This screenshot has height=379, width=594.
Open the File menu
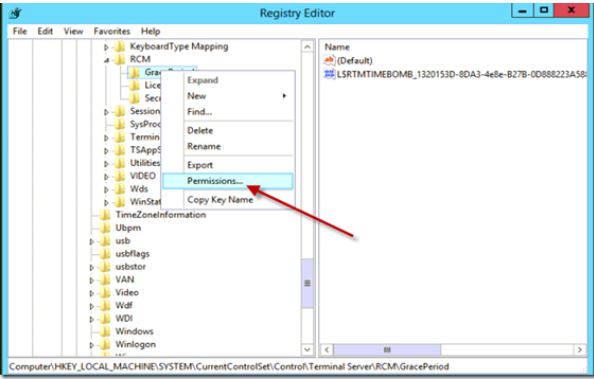click(x=20, y=31)
